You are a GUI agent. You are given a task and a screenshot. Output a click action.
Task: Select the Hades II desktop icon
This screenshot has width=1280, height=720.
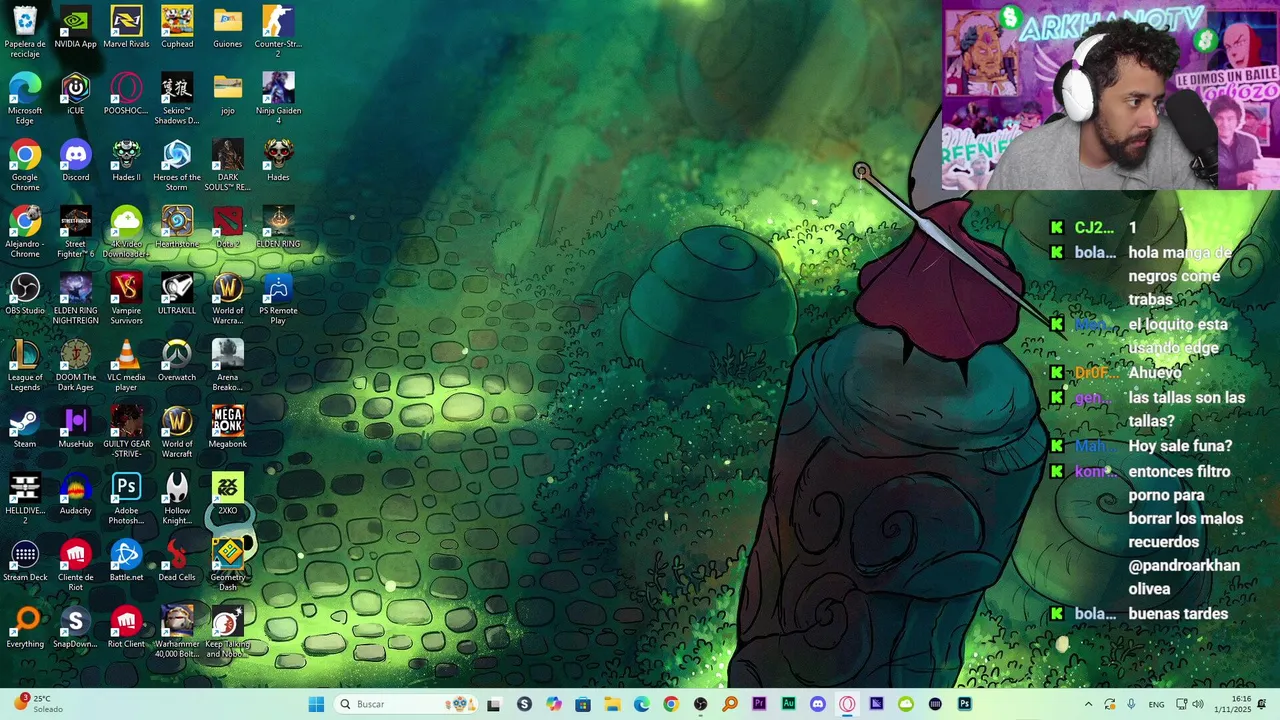(x=126, y=160)
